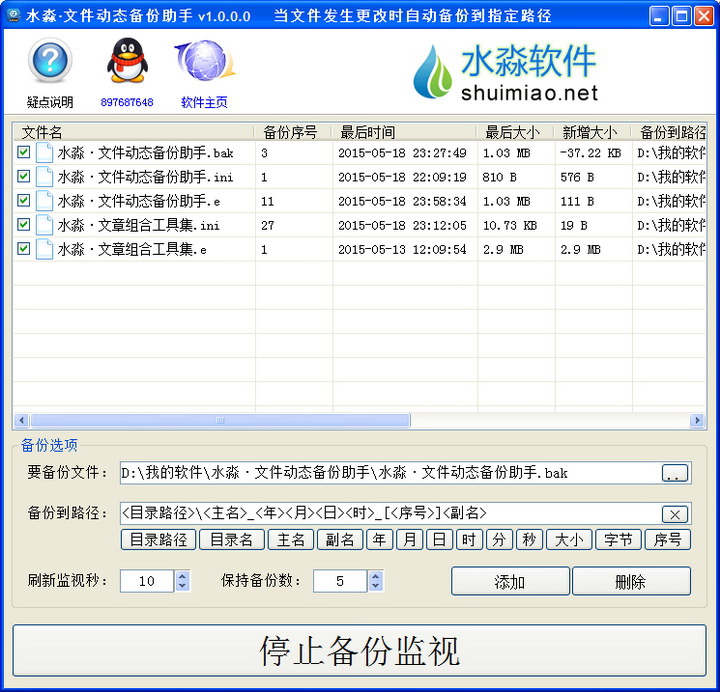Viewport: 720px width, 692px height.
Task: Insert the 分 placeholder
Action: click(x=499, y=540)
